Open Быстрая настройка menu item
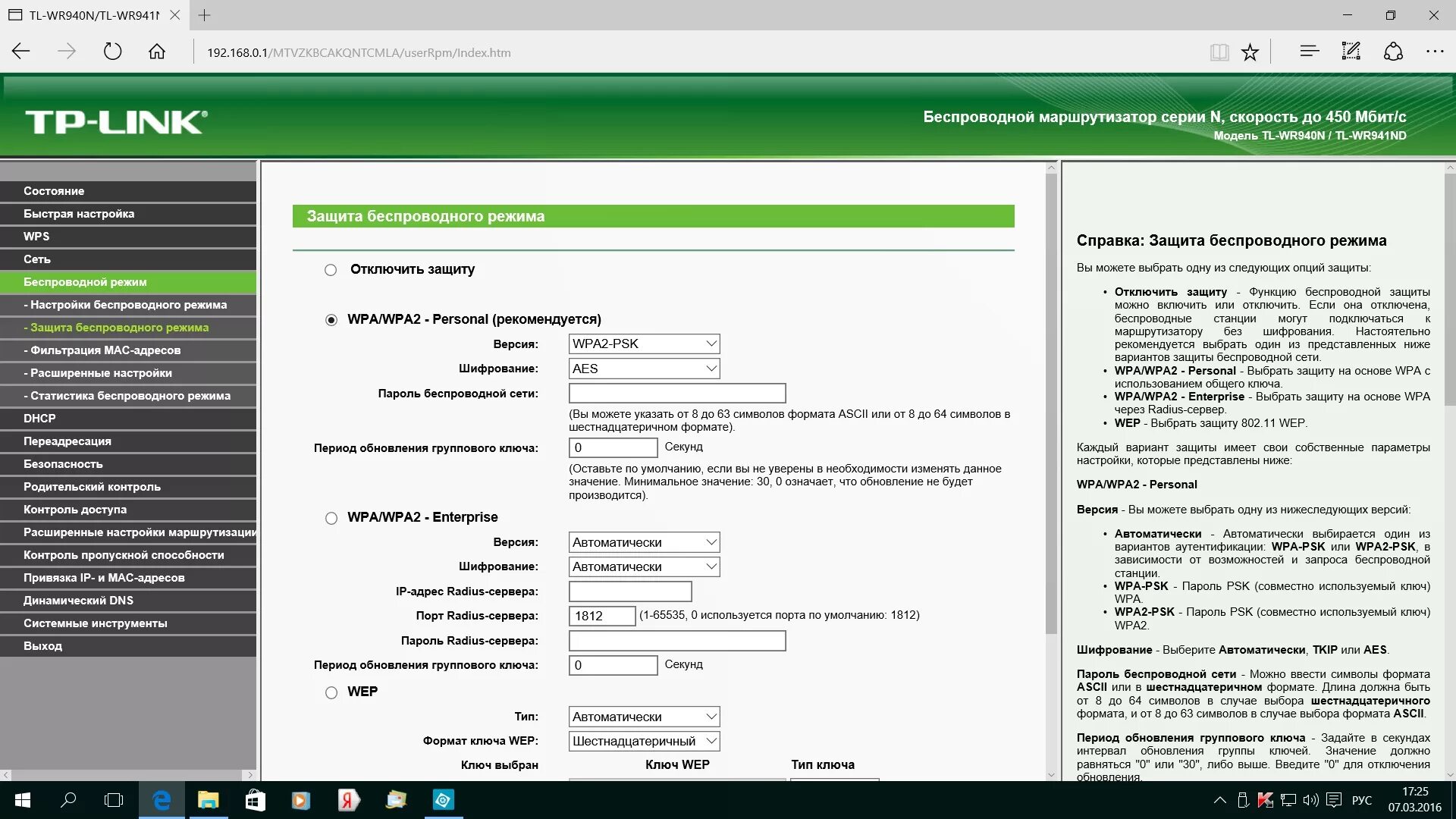 [128, 214]
